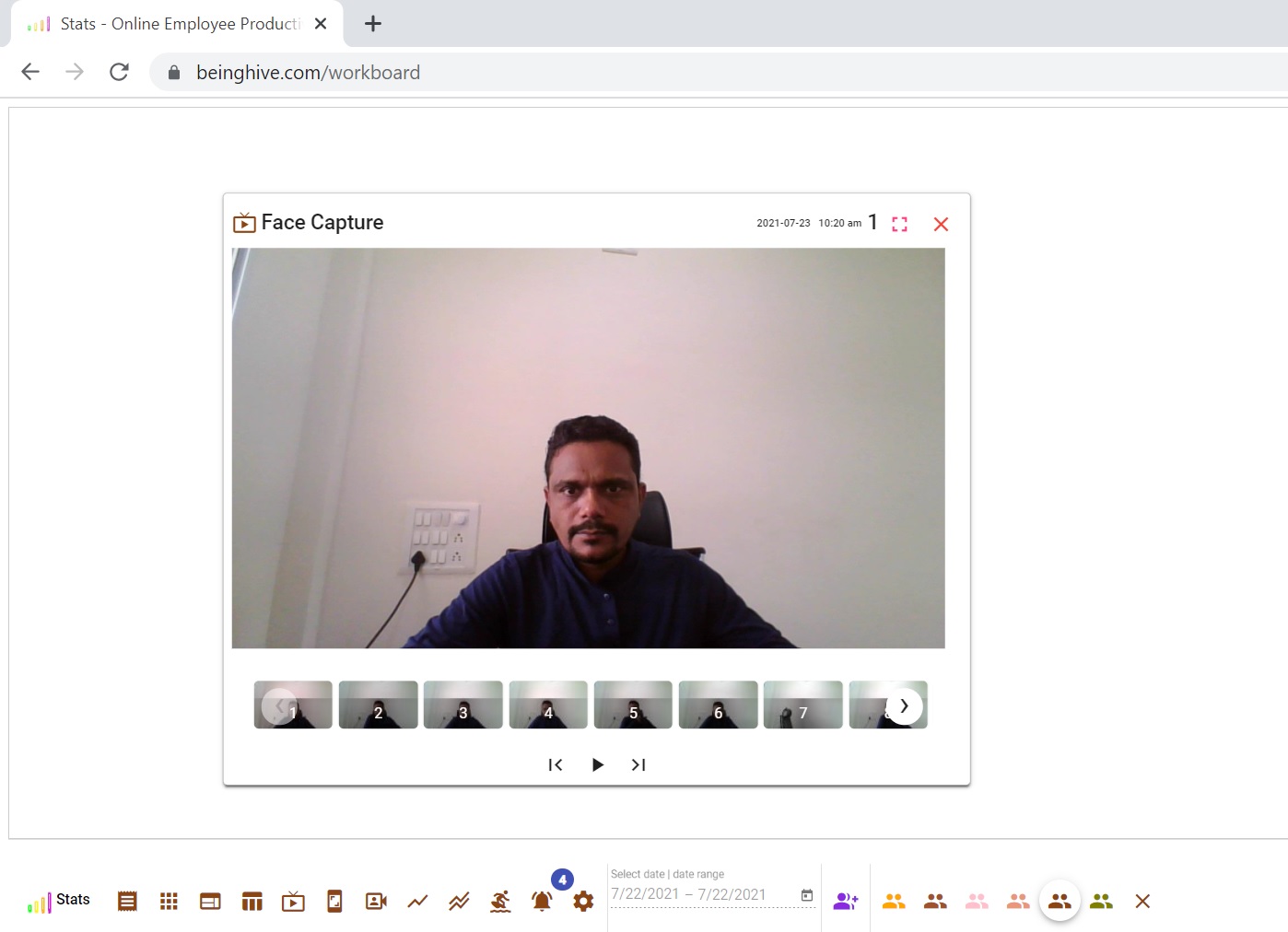Open the Face Capture screencast tool in toolbar
This screenshot has width=1288, height=932.
pos(293,901)
